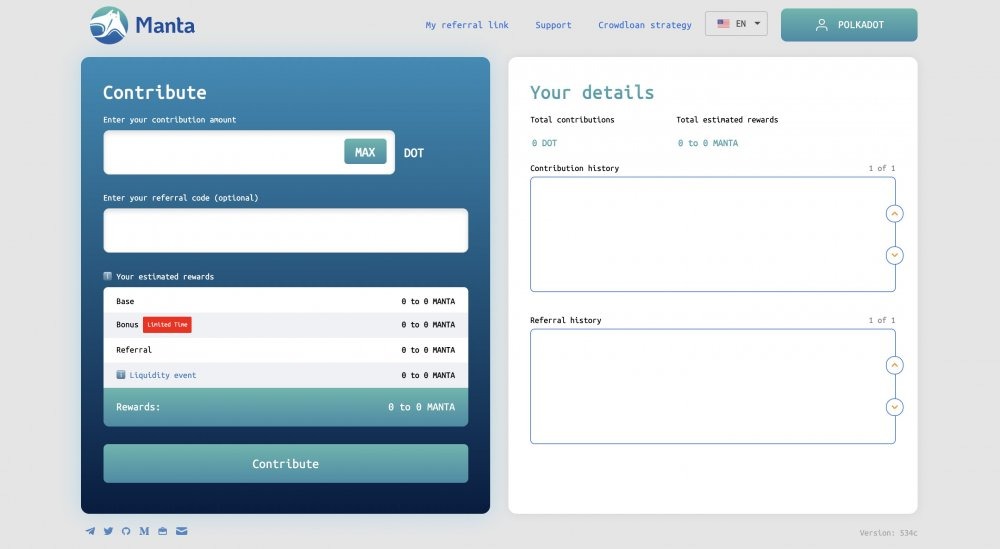Click the 'Version: 534c' text
1000x549 pixels.
pos(888,532)
